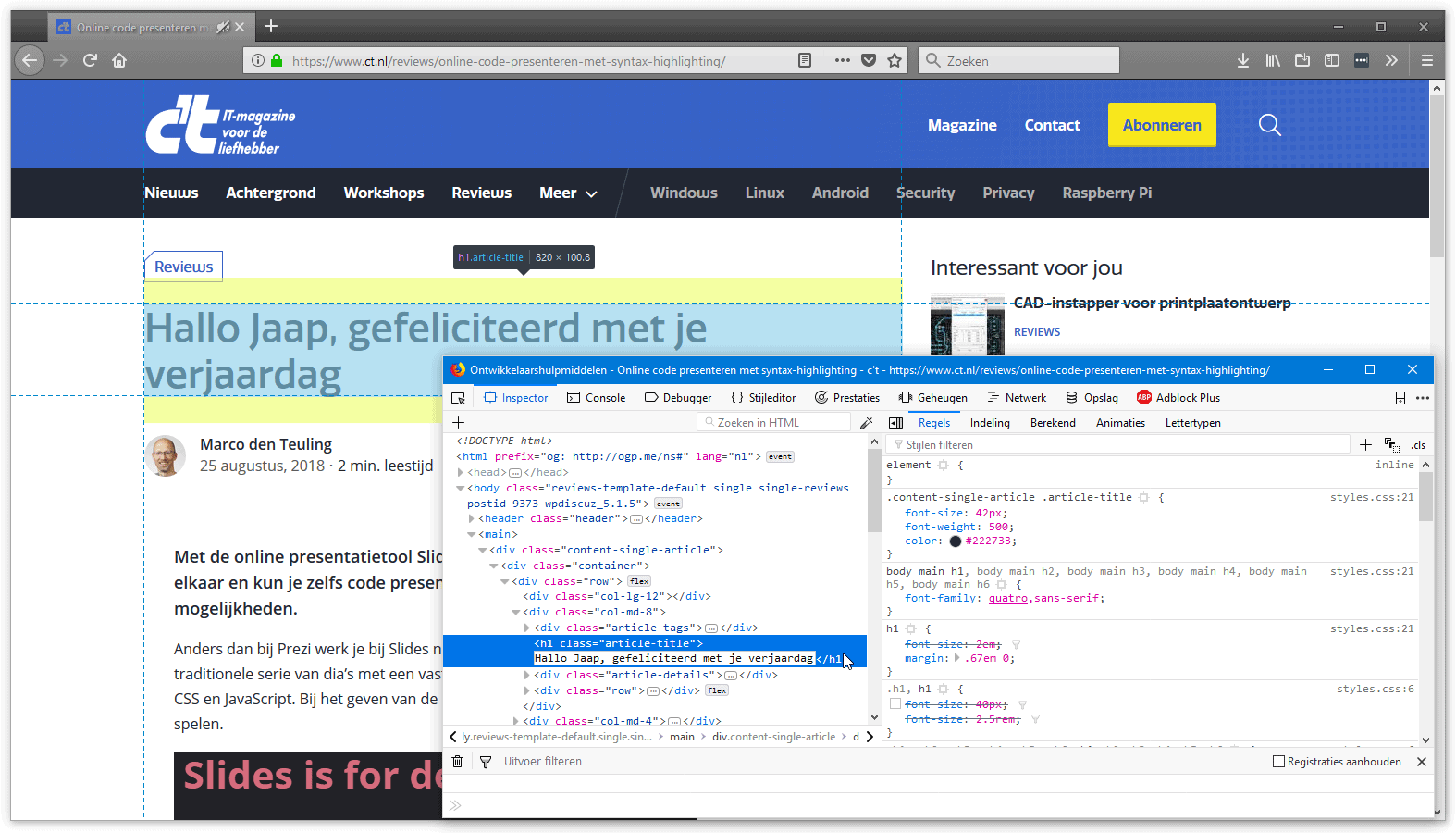
Task: Expand the div article-details node
Action: [x=527, y=675]
